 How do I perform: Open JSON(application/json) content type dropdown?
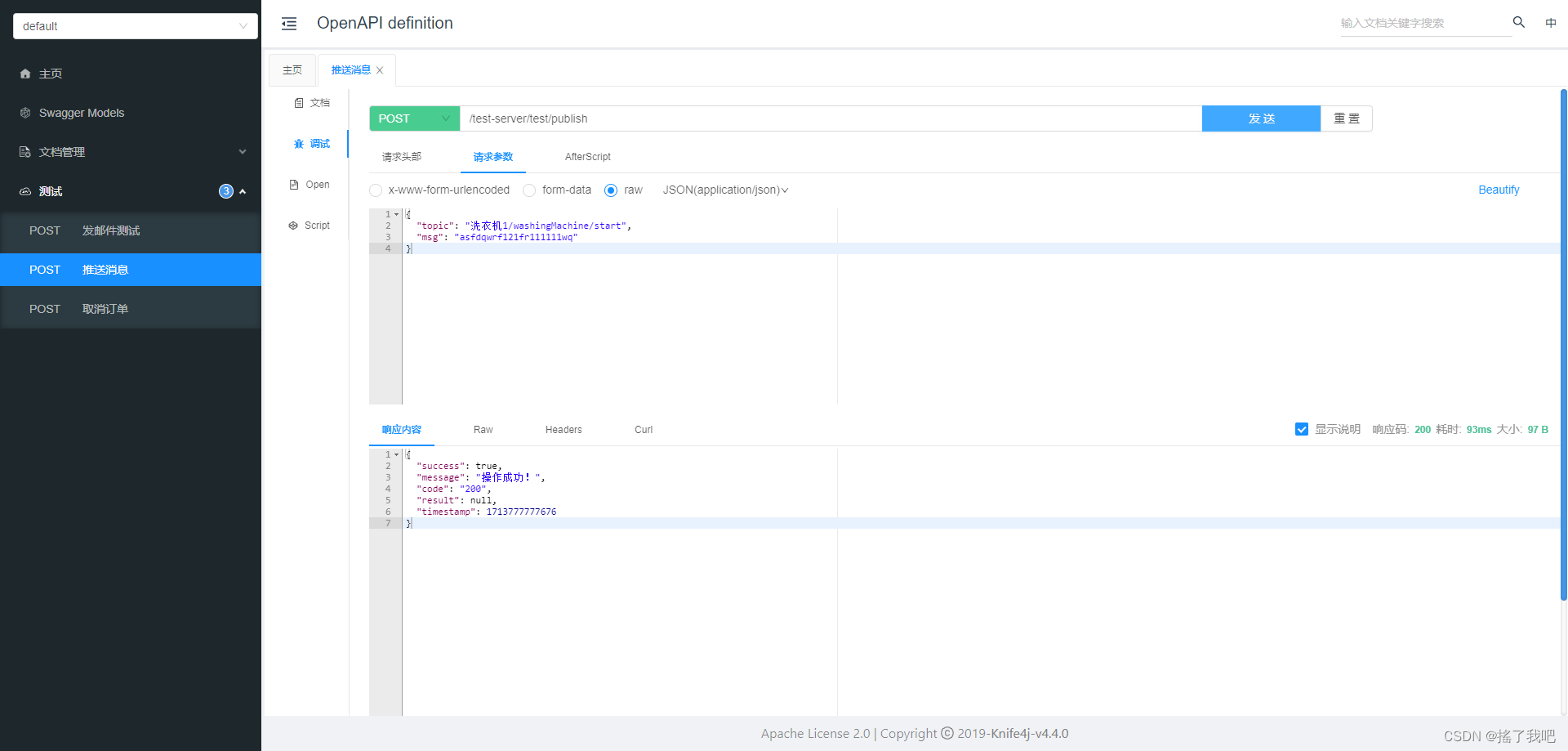pos(725,190)
